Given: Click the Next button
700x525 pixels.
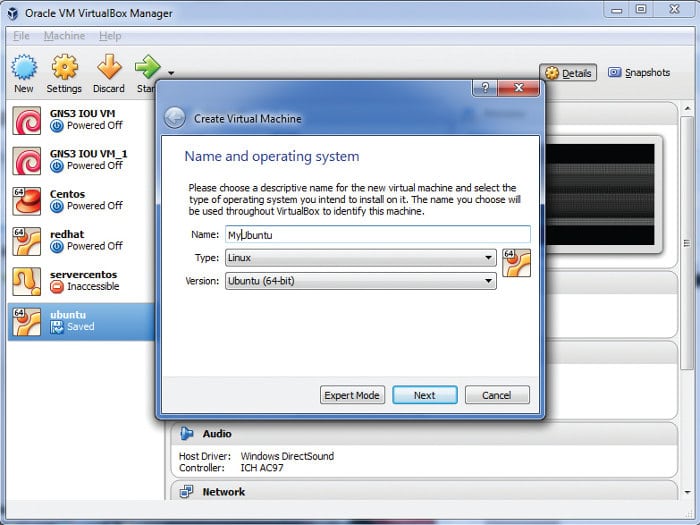Looking at the screenshot, I should [x=425, y=395].
